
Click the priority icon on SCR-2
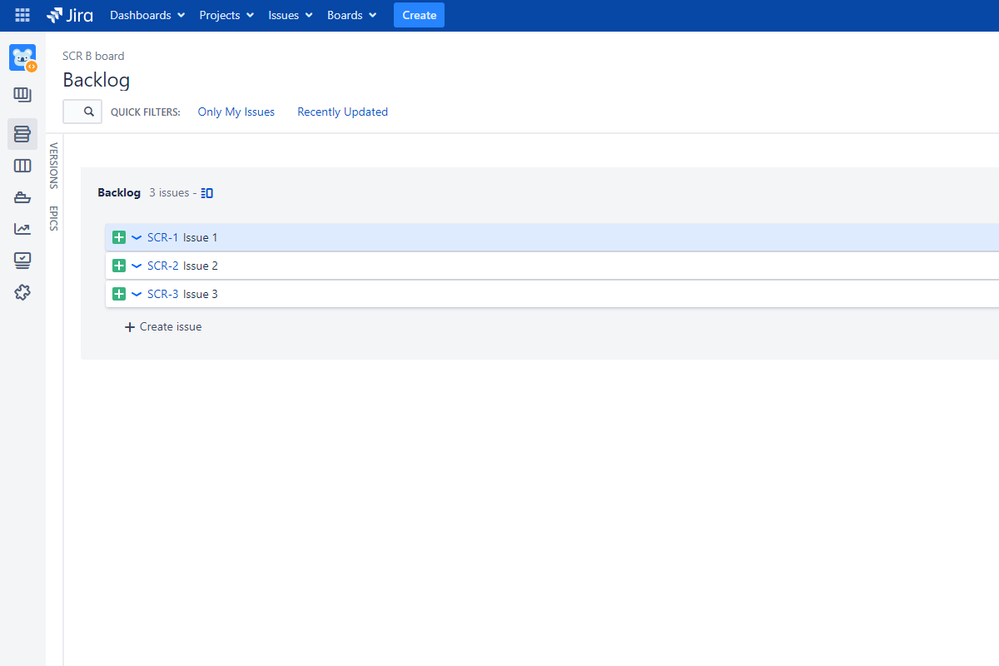136,266
